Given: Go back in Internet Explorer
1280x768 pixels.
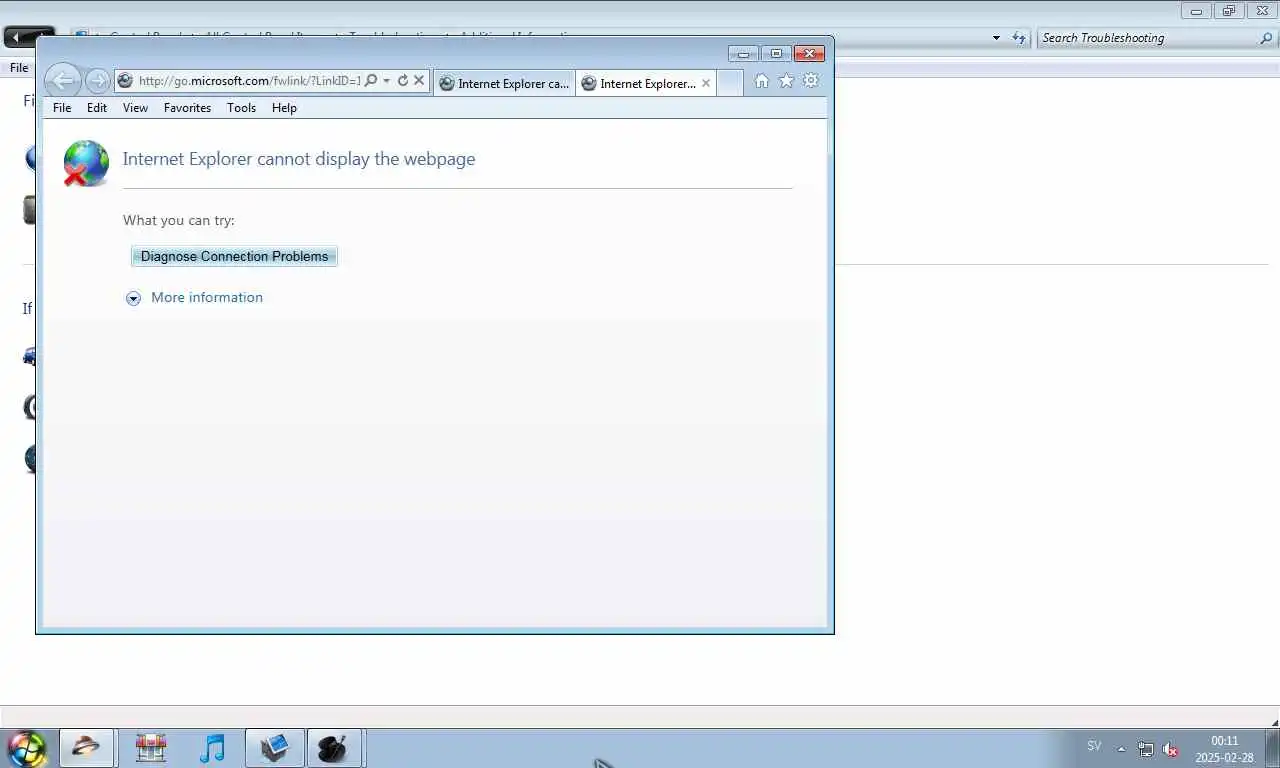Looking at the screenshot, I should pos(62,81).
